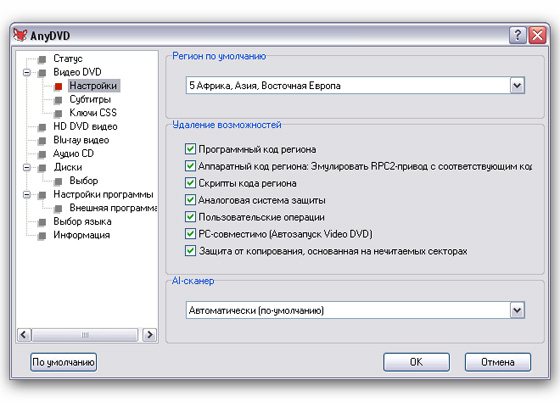
Task: Click the Отмена button
Action: 498,362
